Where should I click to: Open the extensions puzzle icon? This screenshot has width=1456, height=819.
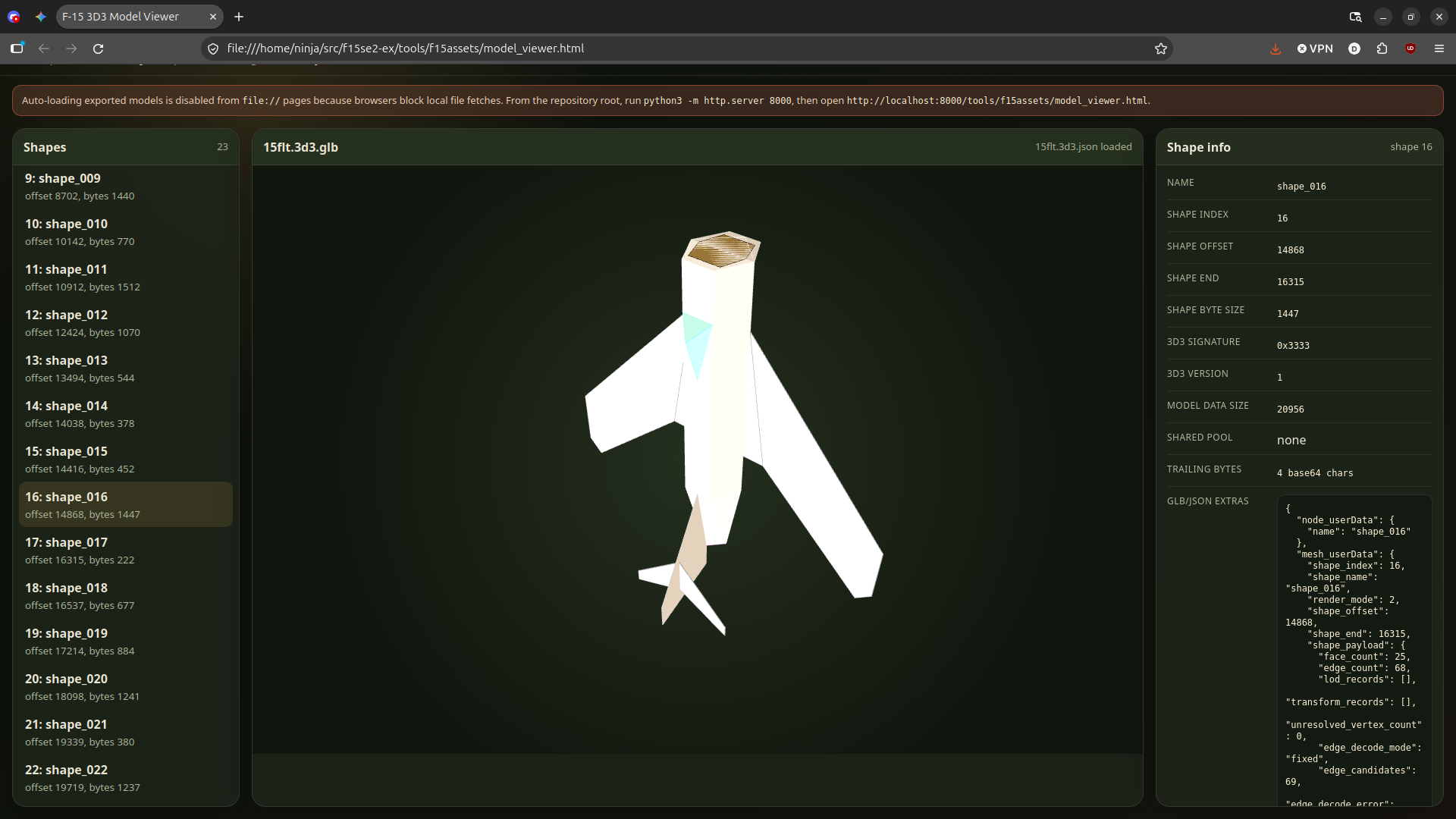(1382, 49)
